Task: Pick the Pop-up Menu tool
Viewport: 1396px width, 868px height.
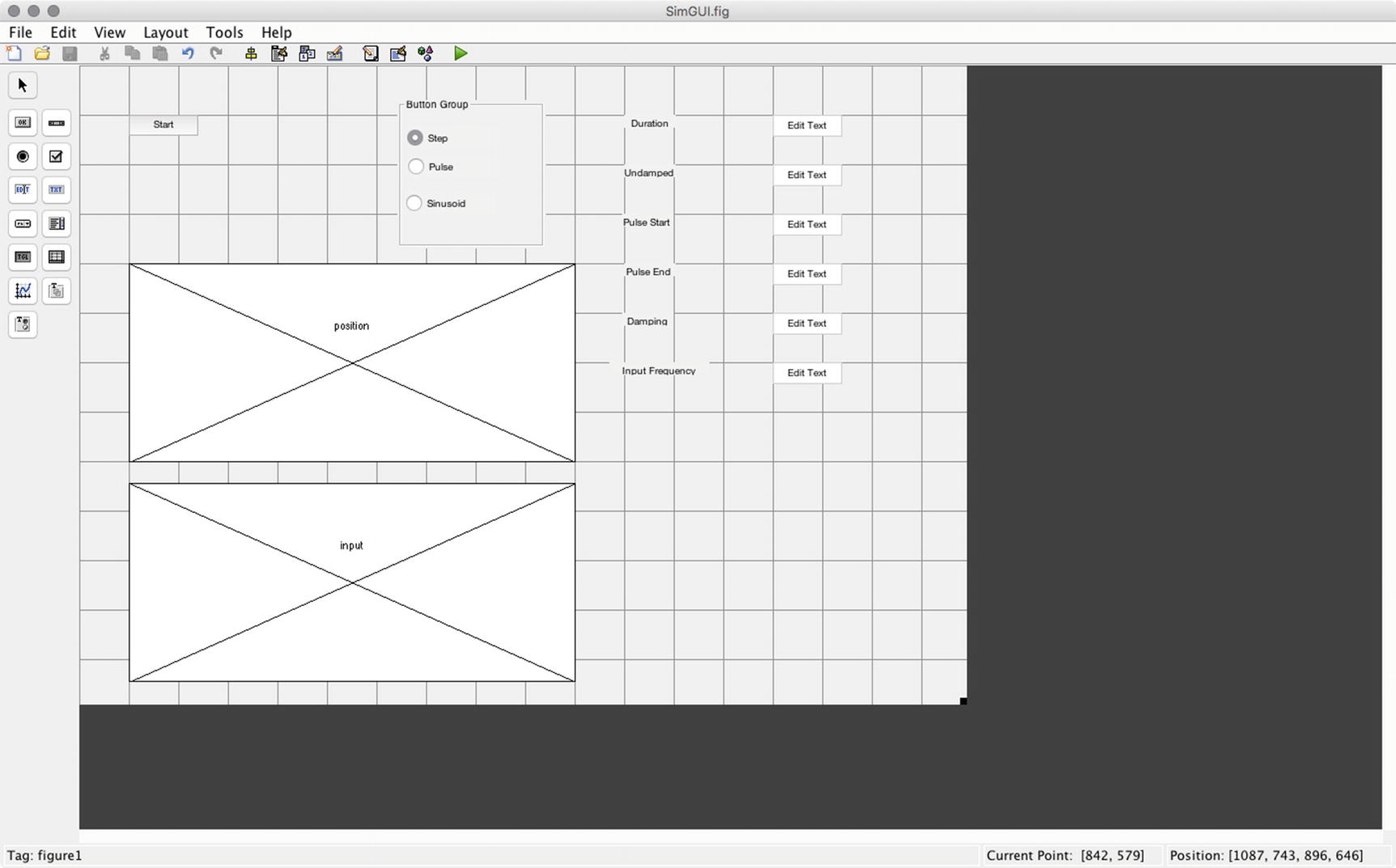Action: tap(22, 224)
